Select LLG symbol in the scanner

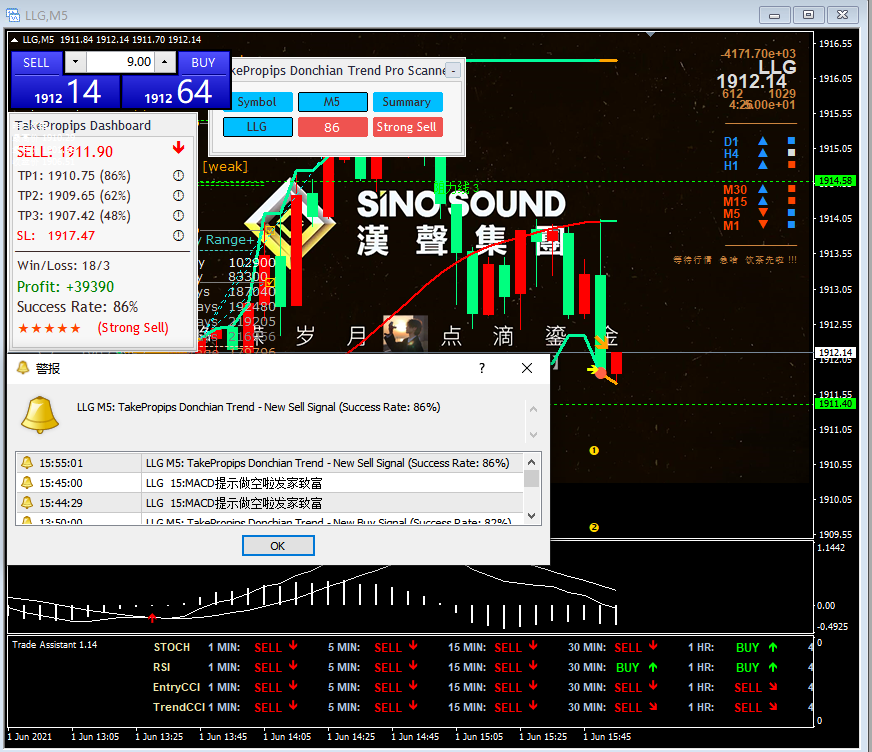point(257,127)
